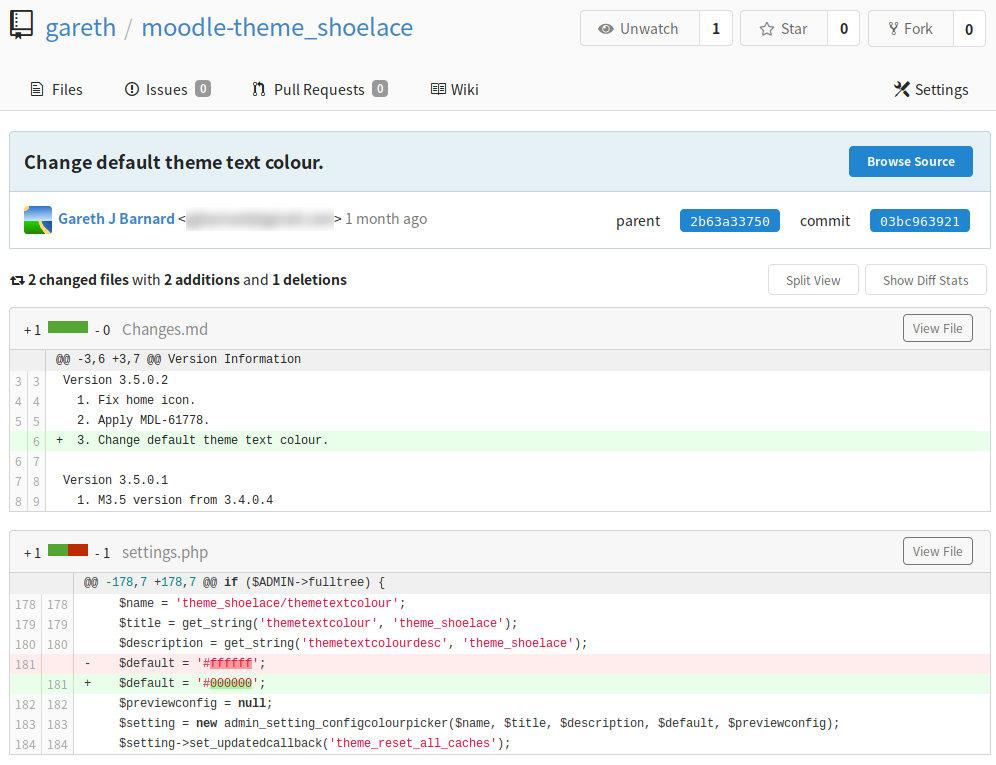
Task: Switch to Split View
Action: point(812,280)
